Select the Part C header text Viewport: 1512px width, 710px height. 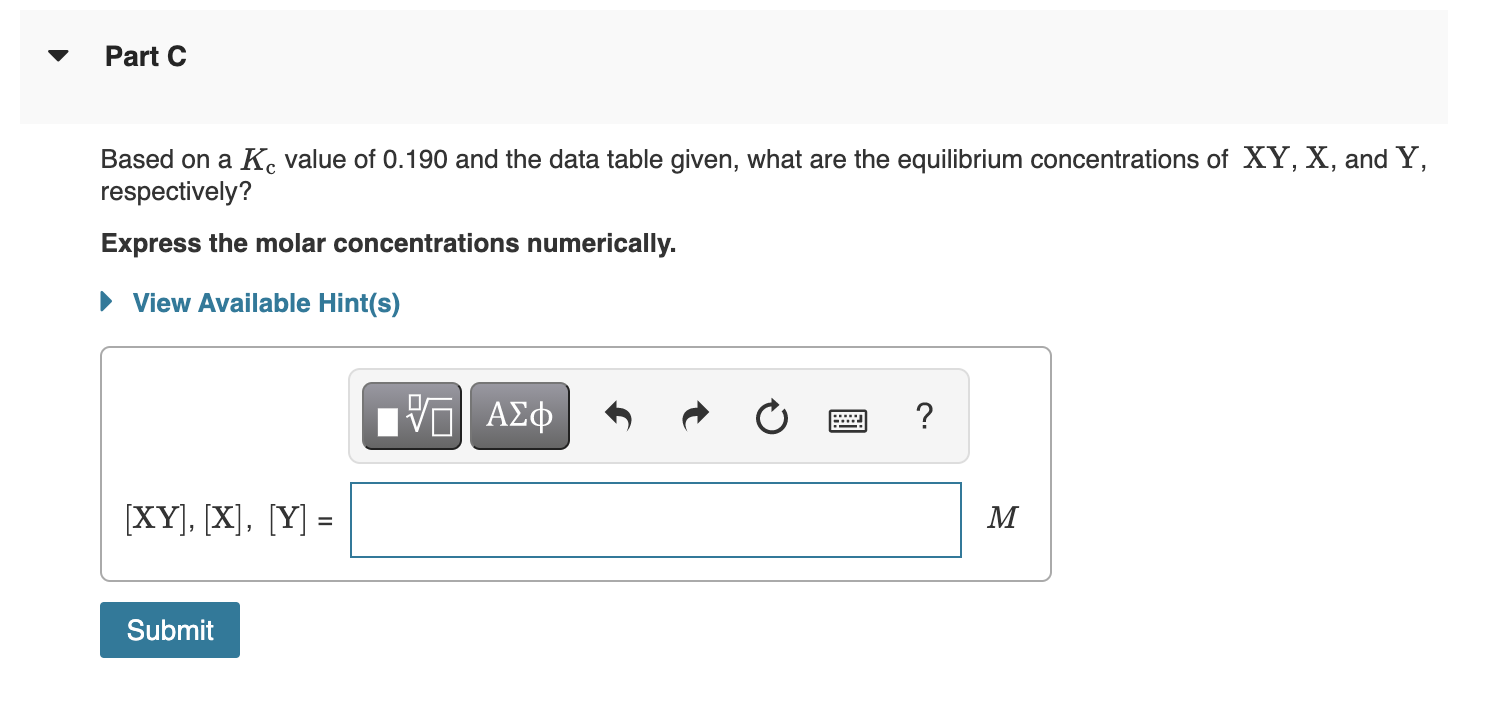[x=146, y=56]
